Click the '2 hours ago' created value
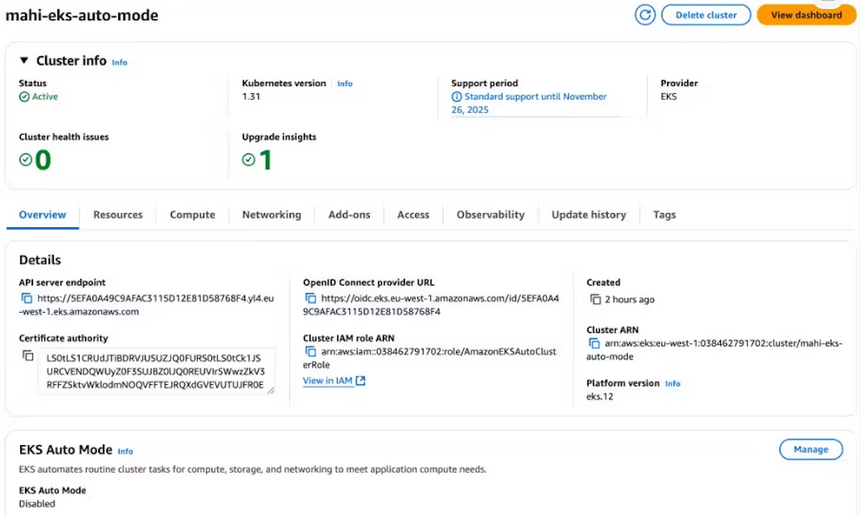The height and width of the screenshot is (515, 860). (630, 299)
